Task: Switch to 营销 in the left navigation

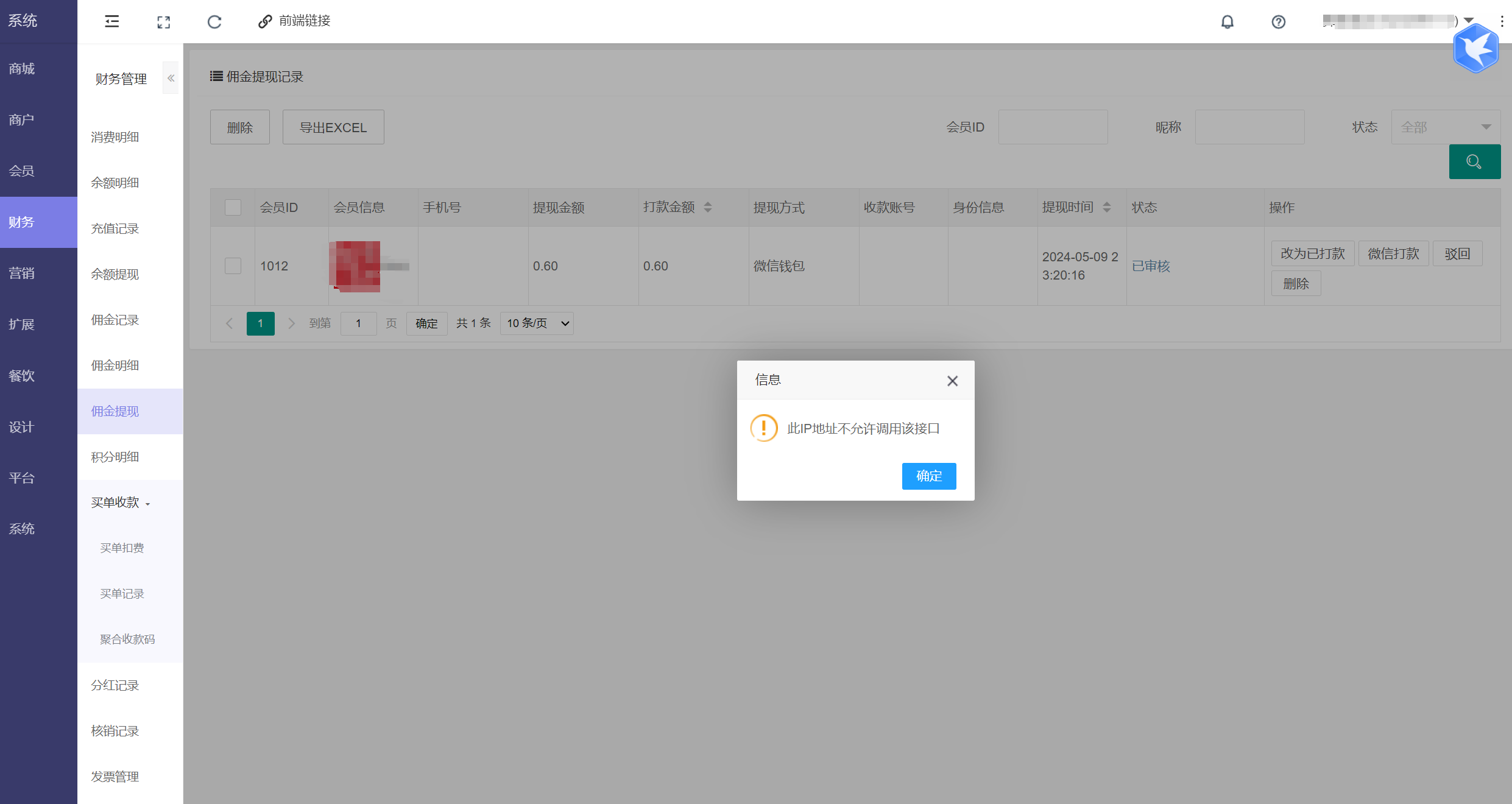Action: tap(22, 273)
